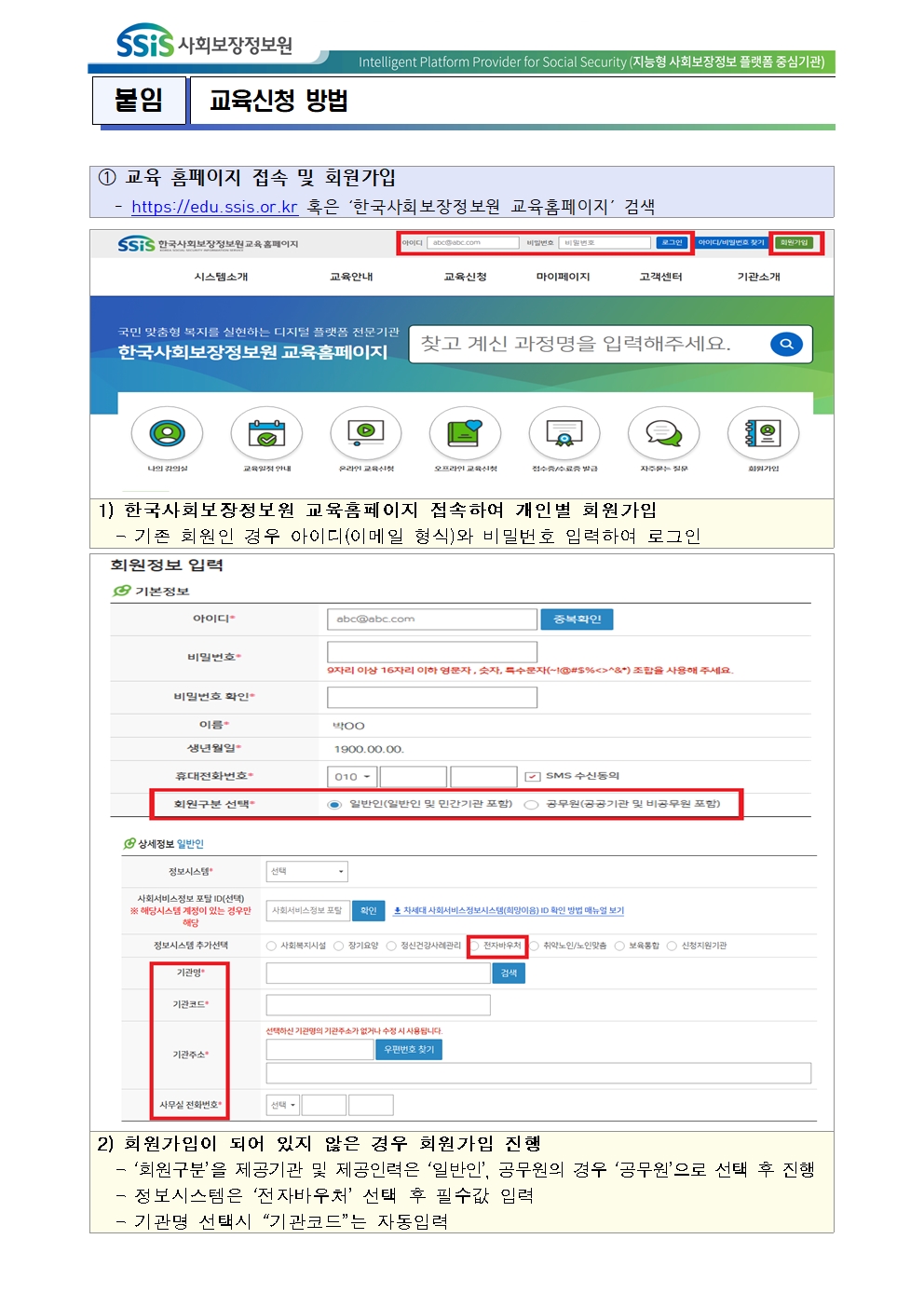Click the header 아이디 email input field

click(474, 243)
